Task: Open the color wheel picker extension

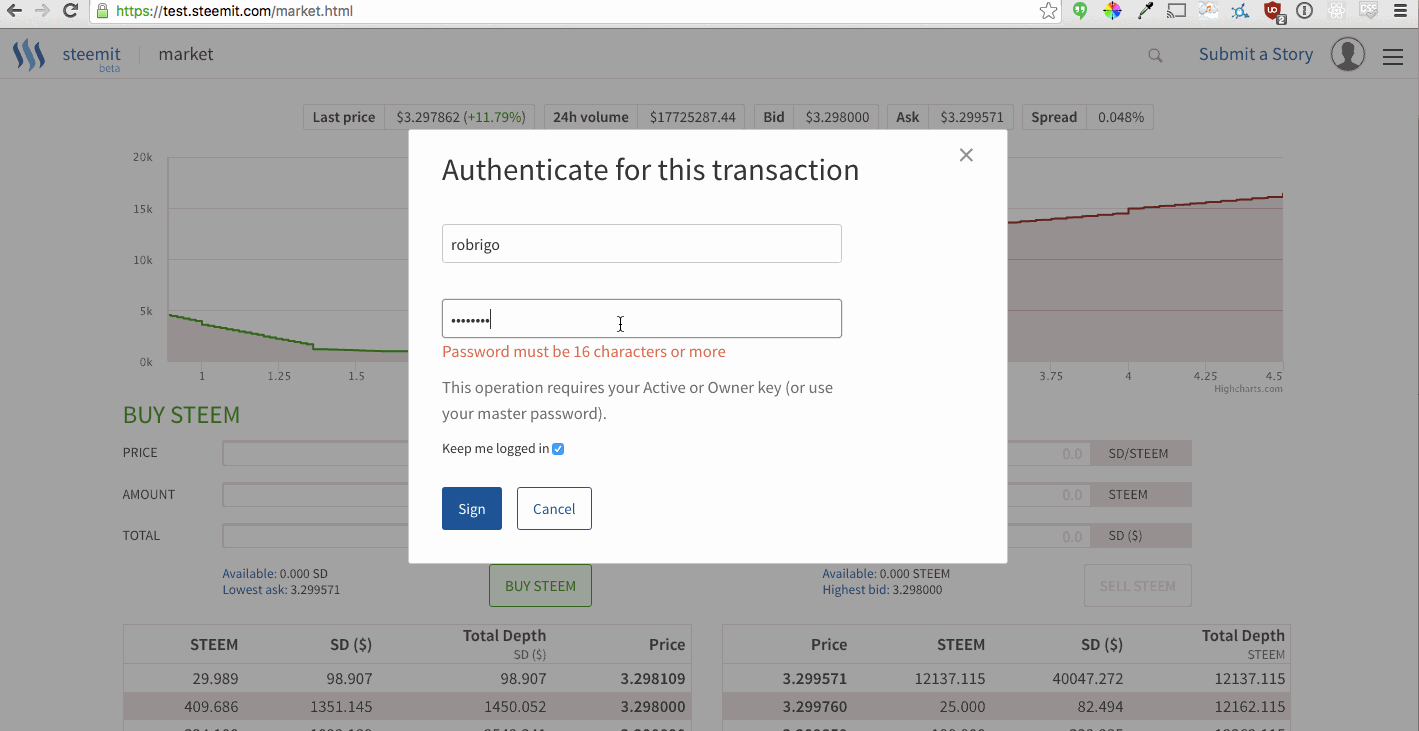Action: point(1112,12)
